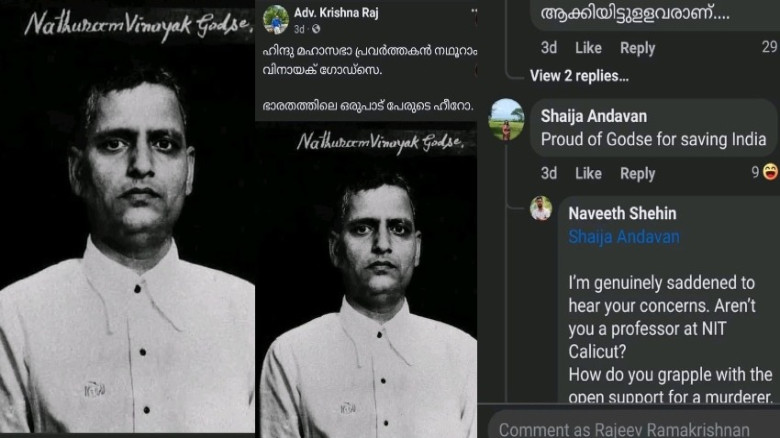Like the Shaija Andavan comment

[588, 173]
